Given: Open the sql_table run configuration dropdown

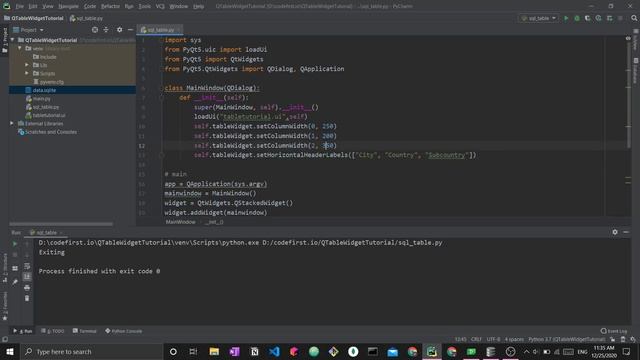Looking at the screenshot, I should point(539,18).
